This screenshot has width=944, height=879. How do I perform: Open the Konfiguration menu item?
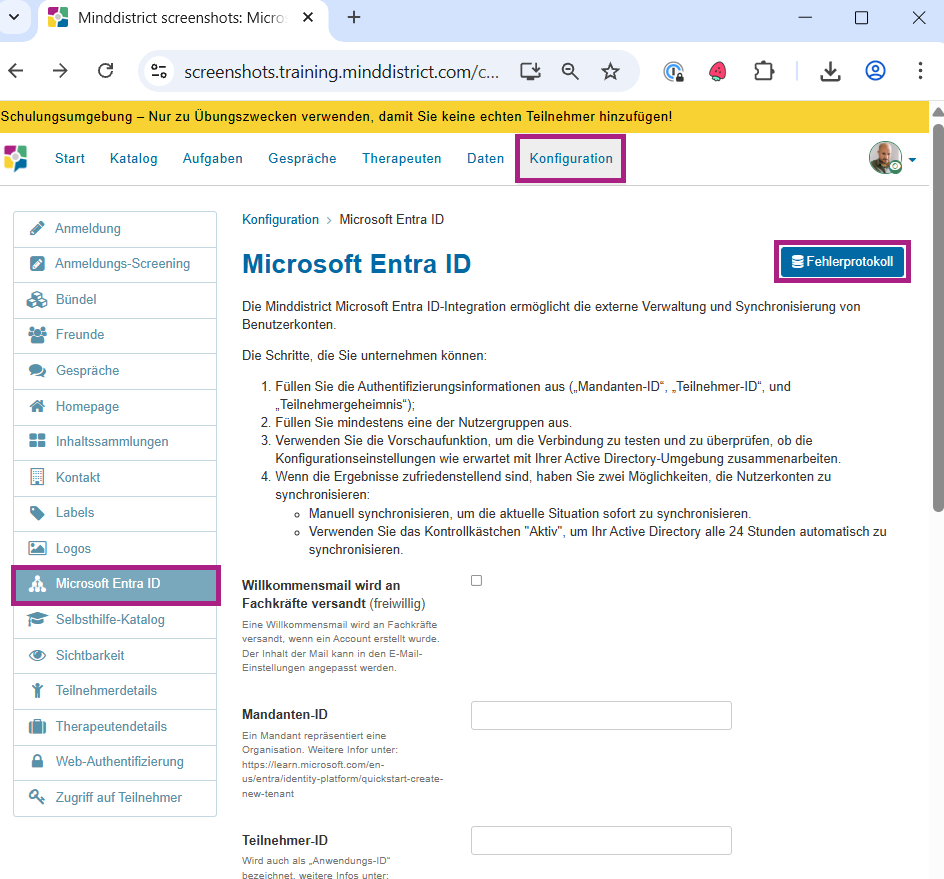point(571,158)
